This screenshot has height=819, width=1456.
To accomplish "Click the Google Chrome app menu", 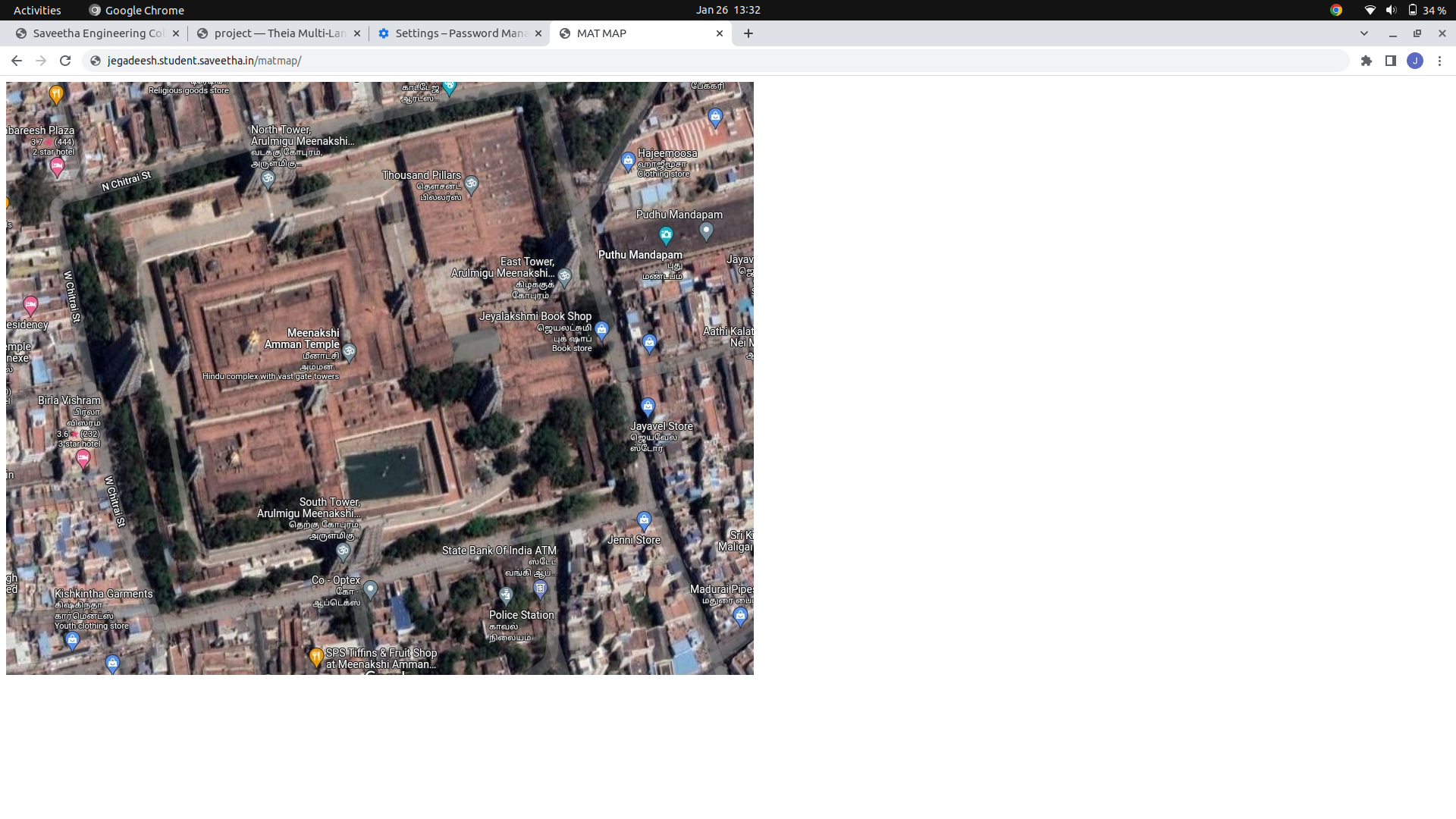I will (x=136, y=10).
